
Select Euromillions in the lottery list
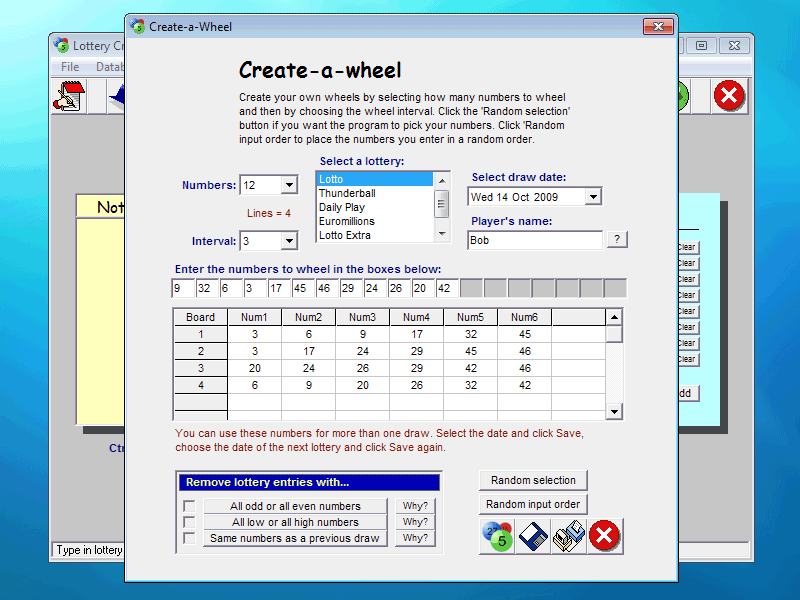tap(347, 221)
